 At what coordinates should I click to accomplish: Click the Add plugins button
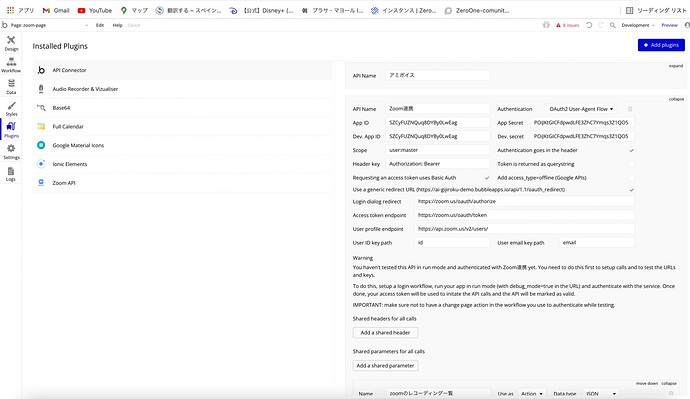[x=661, y=45]
